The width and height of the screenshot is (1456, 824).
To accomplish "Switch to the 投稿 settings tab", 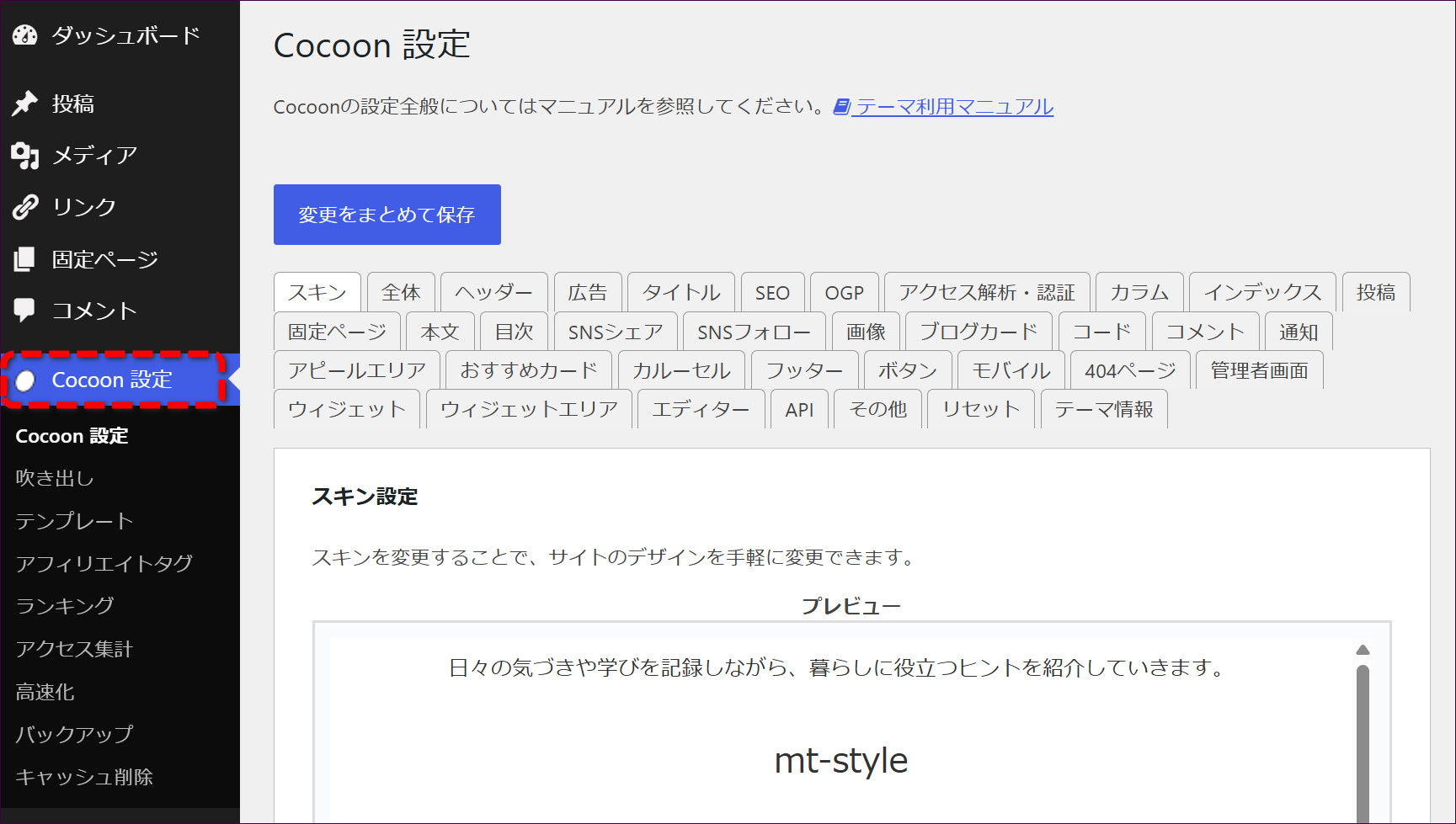I will (1376, 292).
